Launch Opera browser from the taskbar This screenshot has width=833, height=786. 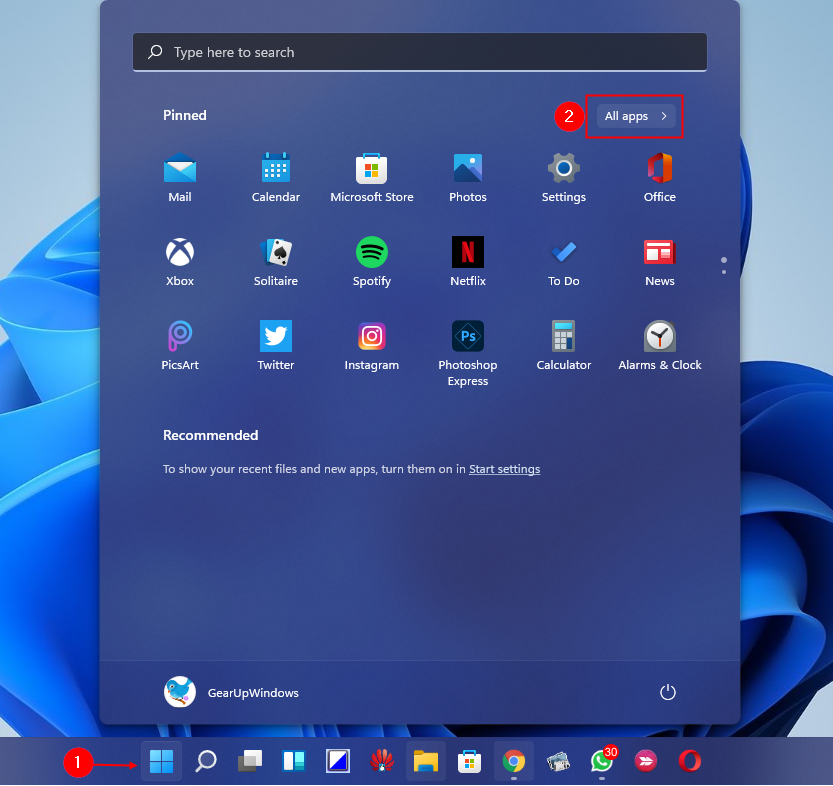(690, 762)
